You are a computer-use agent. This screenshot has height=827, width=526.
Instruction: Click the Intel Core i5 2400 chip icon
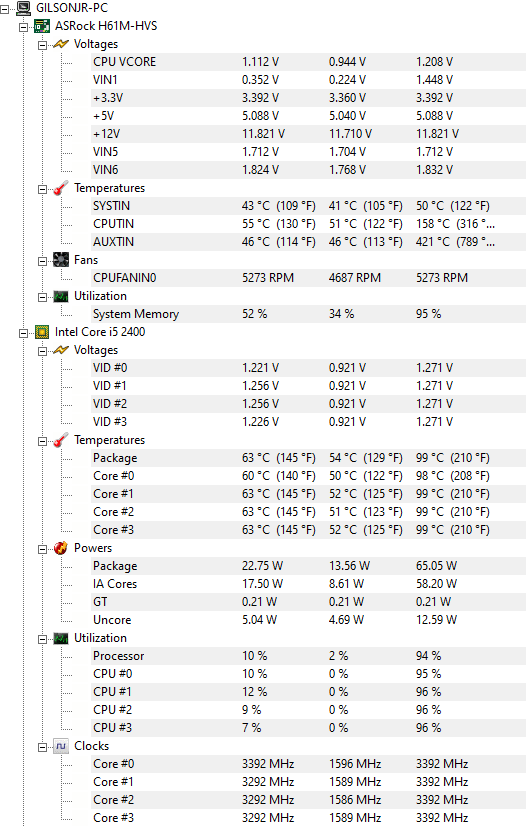pyautogui.click(x=42, y=332)
